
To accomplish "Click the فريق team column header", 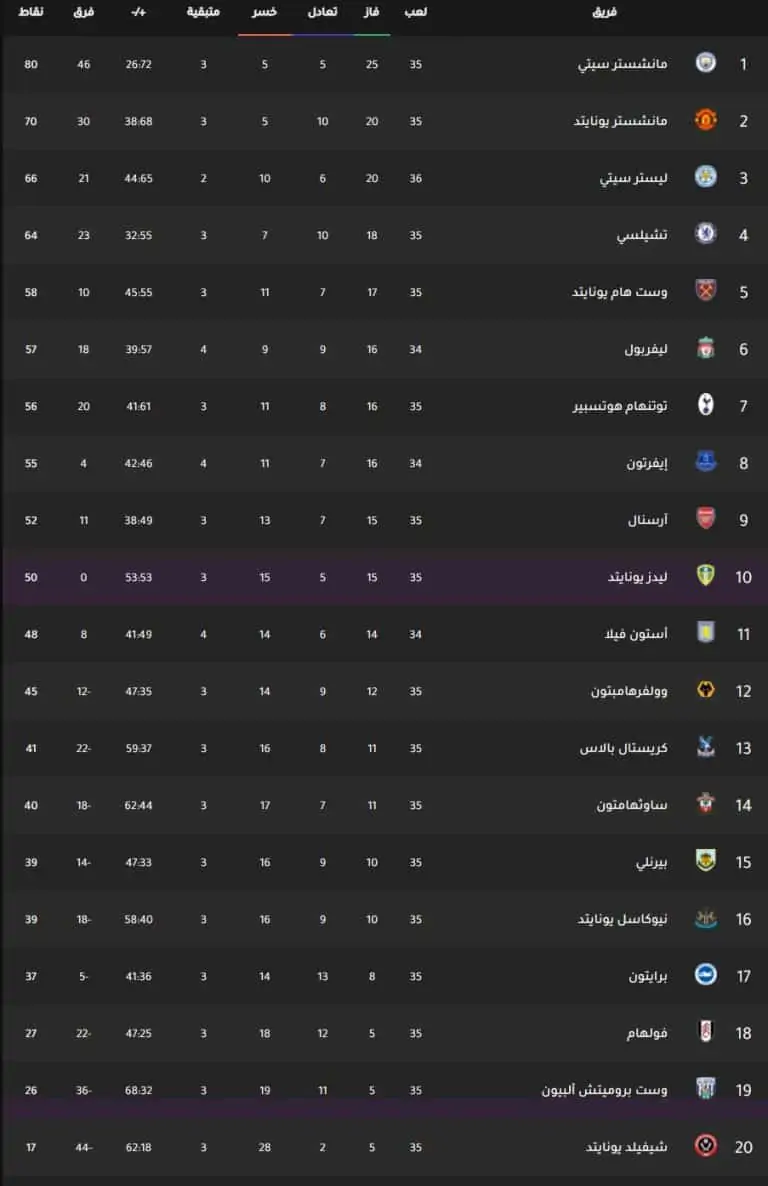I will click(605, 11).
